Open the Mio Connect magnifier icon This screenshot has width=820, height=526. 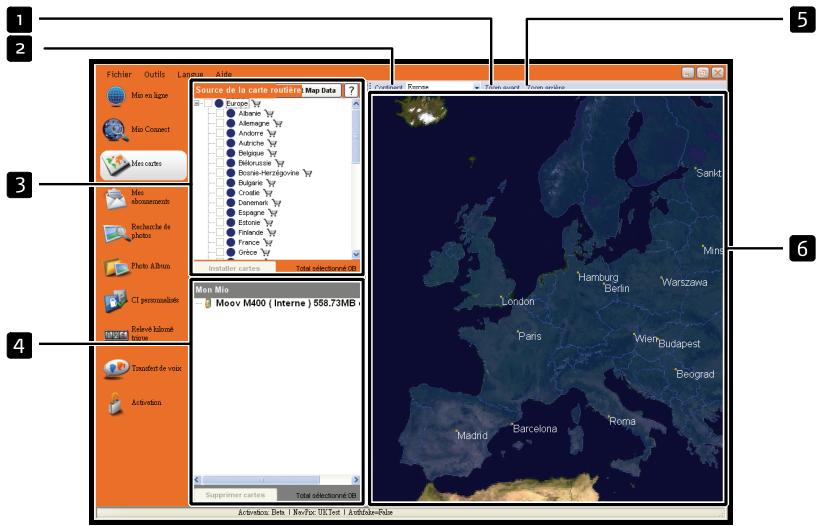[x=115, y=130]
